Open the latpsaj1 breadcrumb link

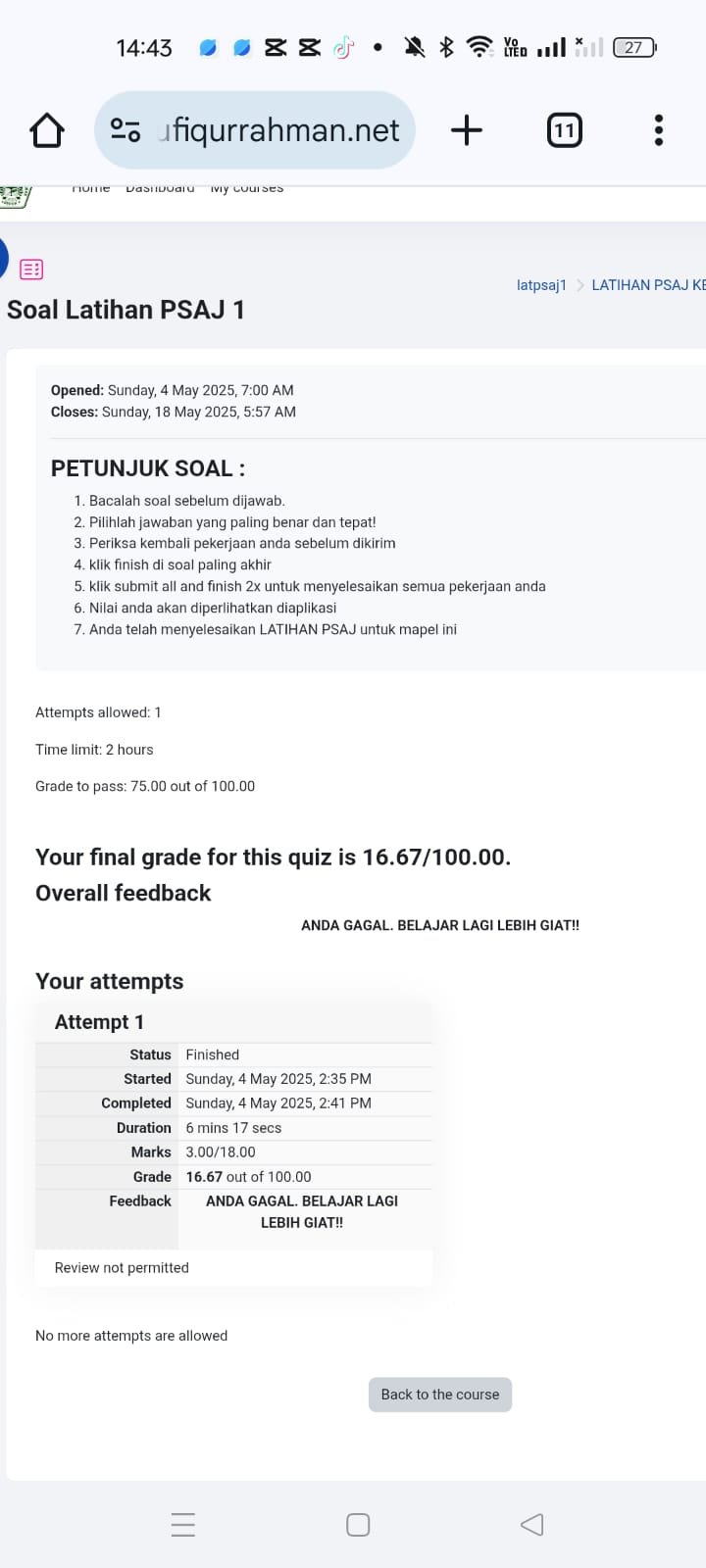pos(541,285)
